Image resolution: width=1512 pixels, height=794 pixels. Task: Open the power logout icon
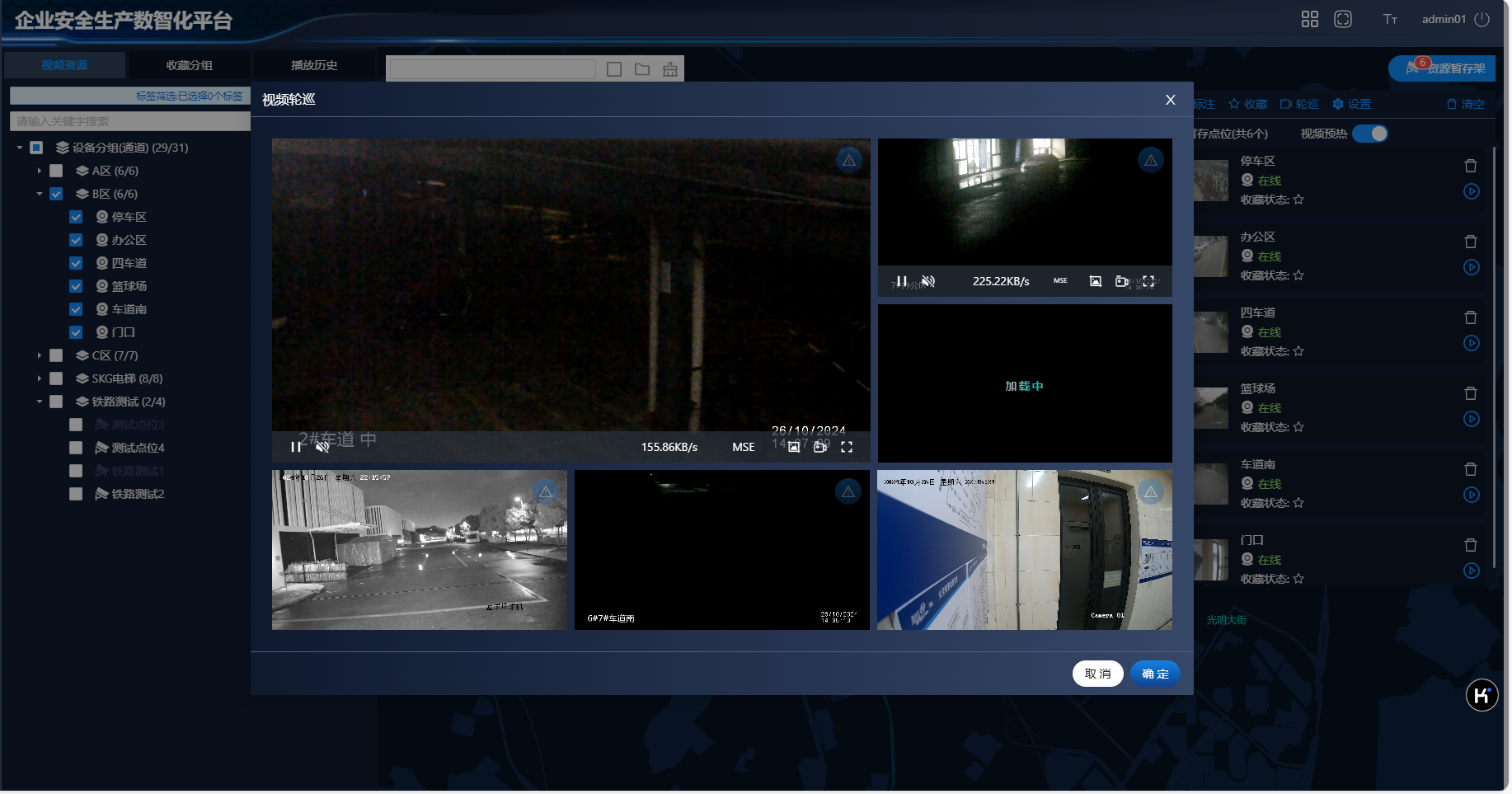tap(1481, 19)
